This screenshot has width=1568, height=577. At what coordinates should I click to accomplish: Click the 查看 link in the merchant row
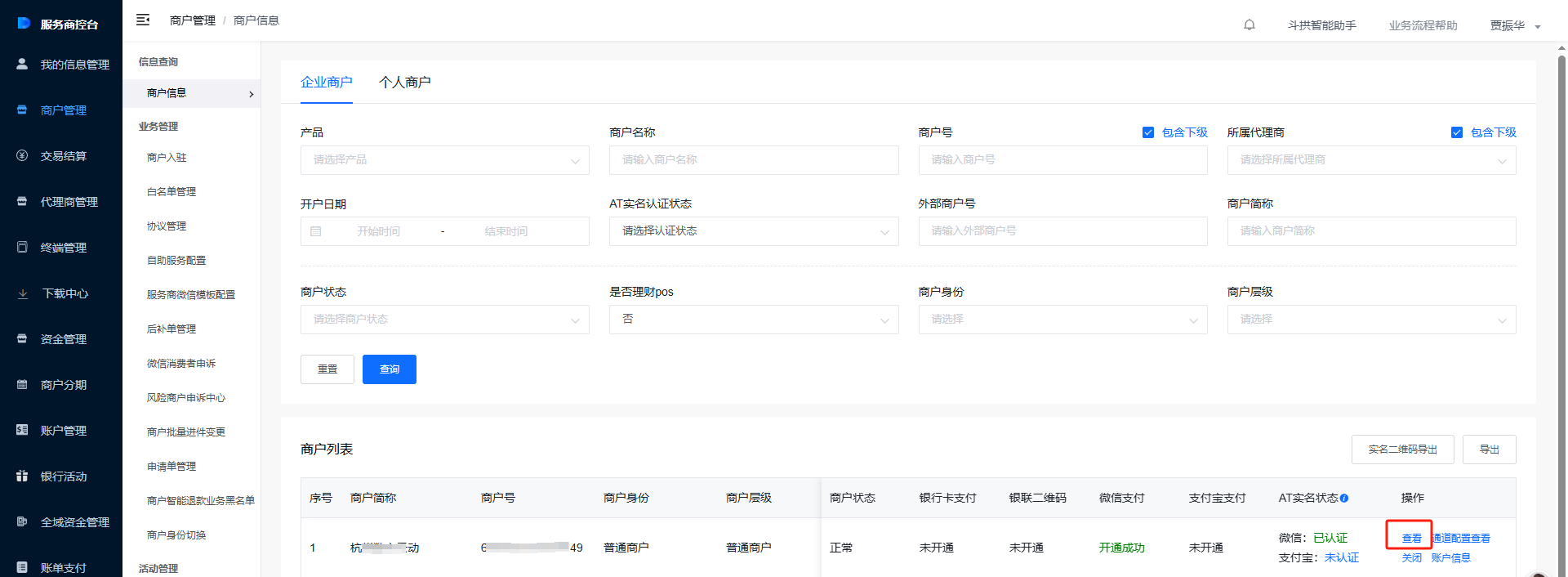tap(1411, 538)
